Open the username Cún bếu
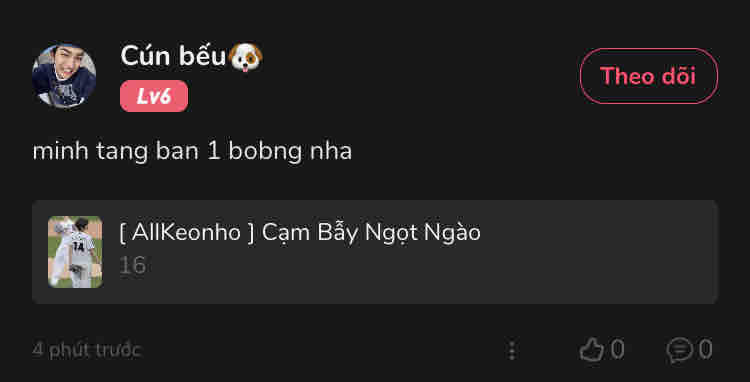750x382 pixels. (173, 56)
